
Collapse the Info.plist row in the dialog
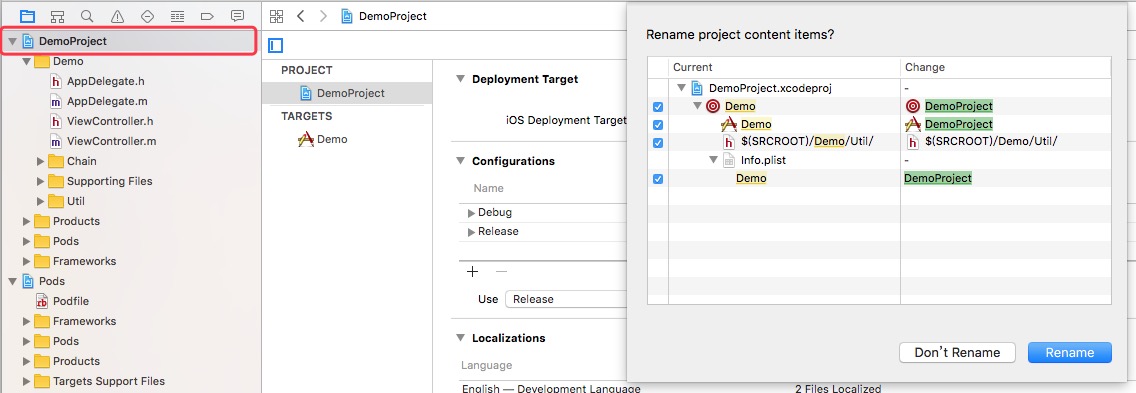pyautogui.click(x=713, y=161)
